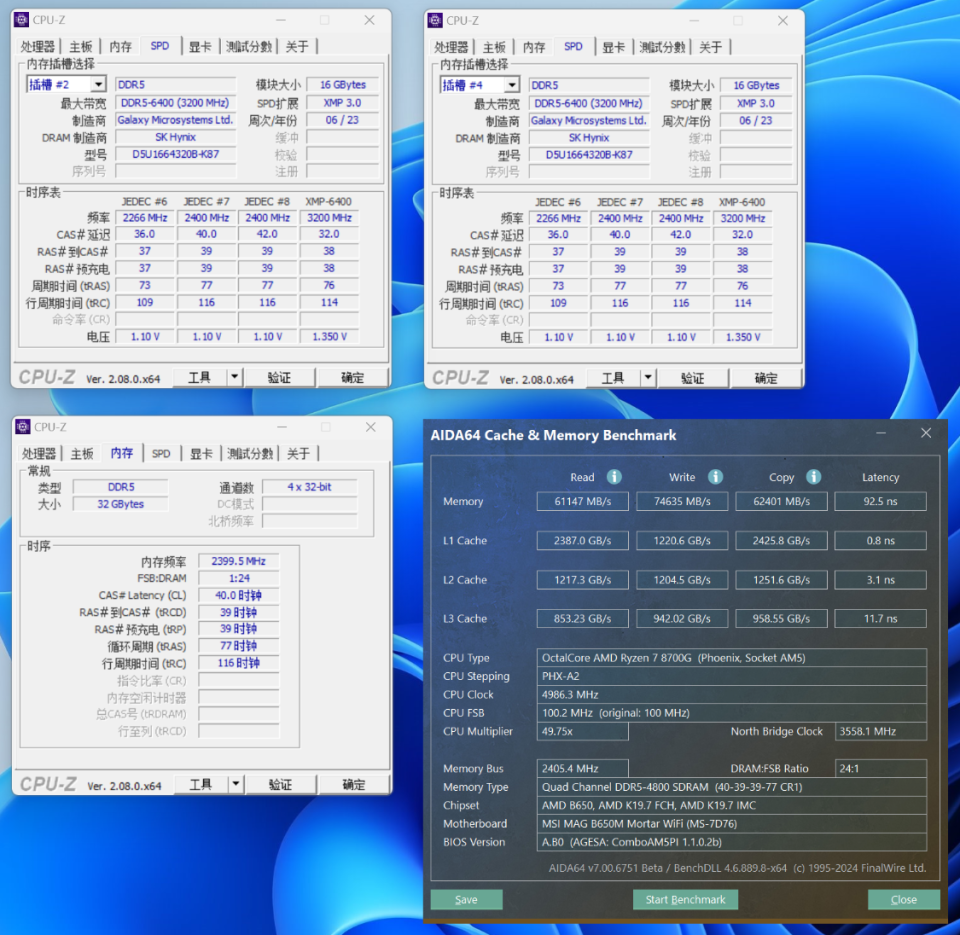Click North Bridge Clock value 3558.1 MHz
960x935 pixels.
[880, 731]
